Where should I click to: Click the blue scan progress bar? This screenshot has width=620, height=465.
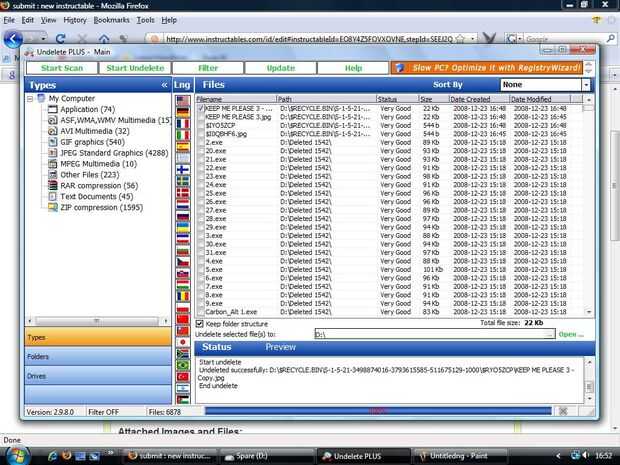378,411
